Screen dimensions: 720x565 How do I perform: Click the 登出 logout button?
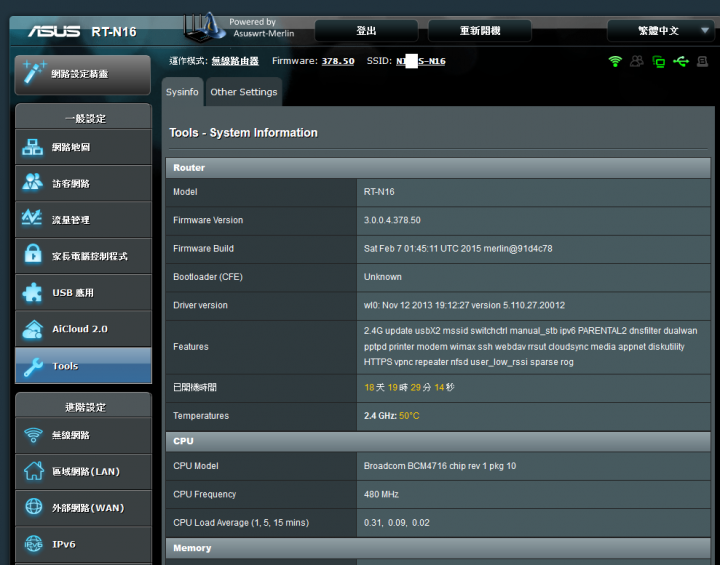click(x=366, y=31)
